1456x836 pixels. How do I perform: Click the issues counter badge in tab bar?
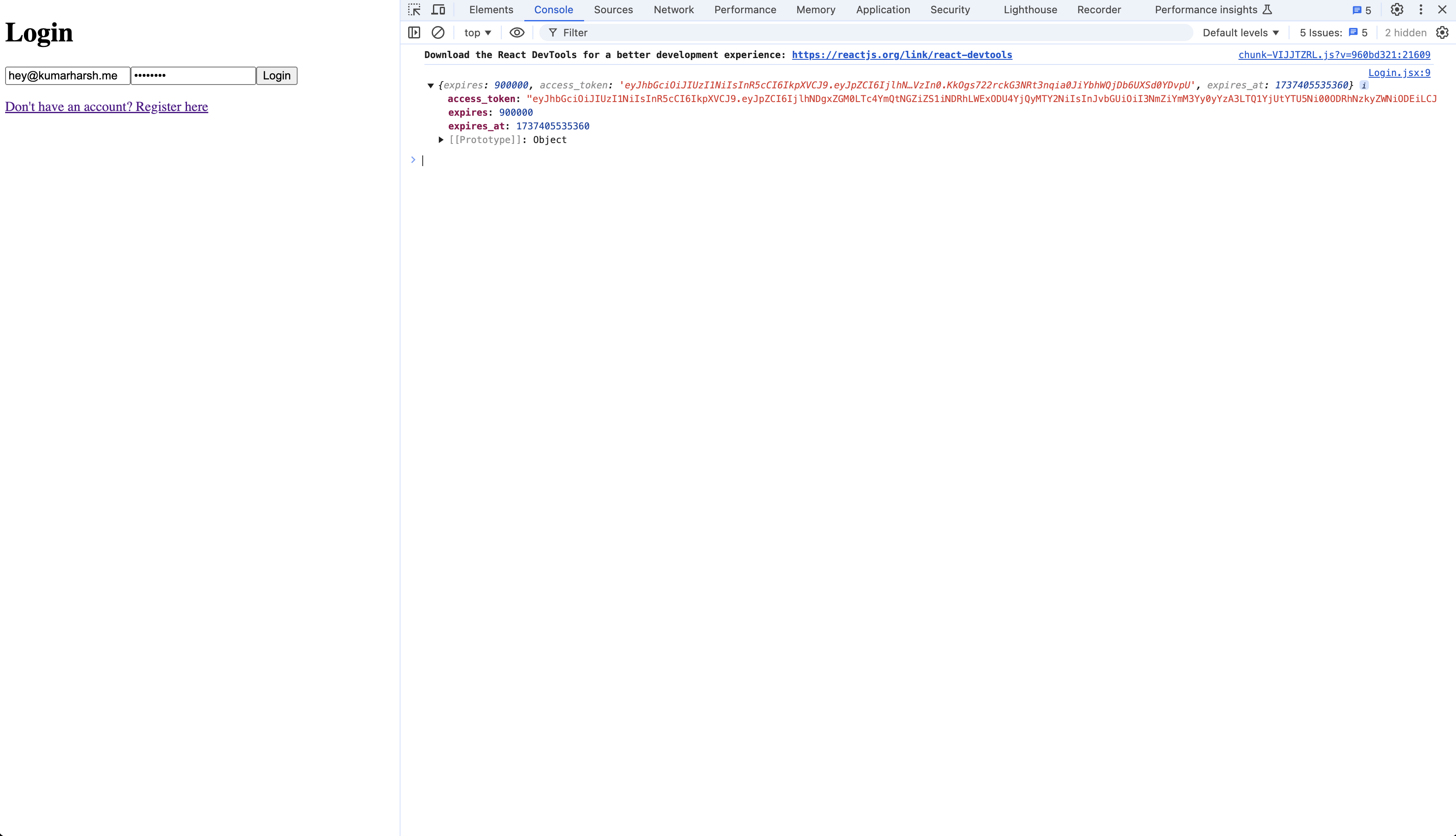coord(1362,10)
